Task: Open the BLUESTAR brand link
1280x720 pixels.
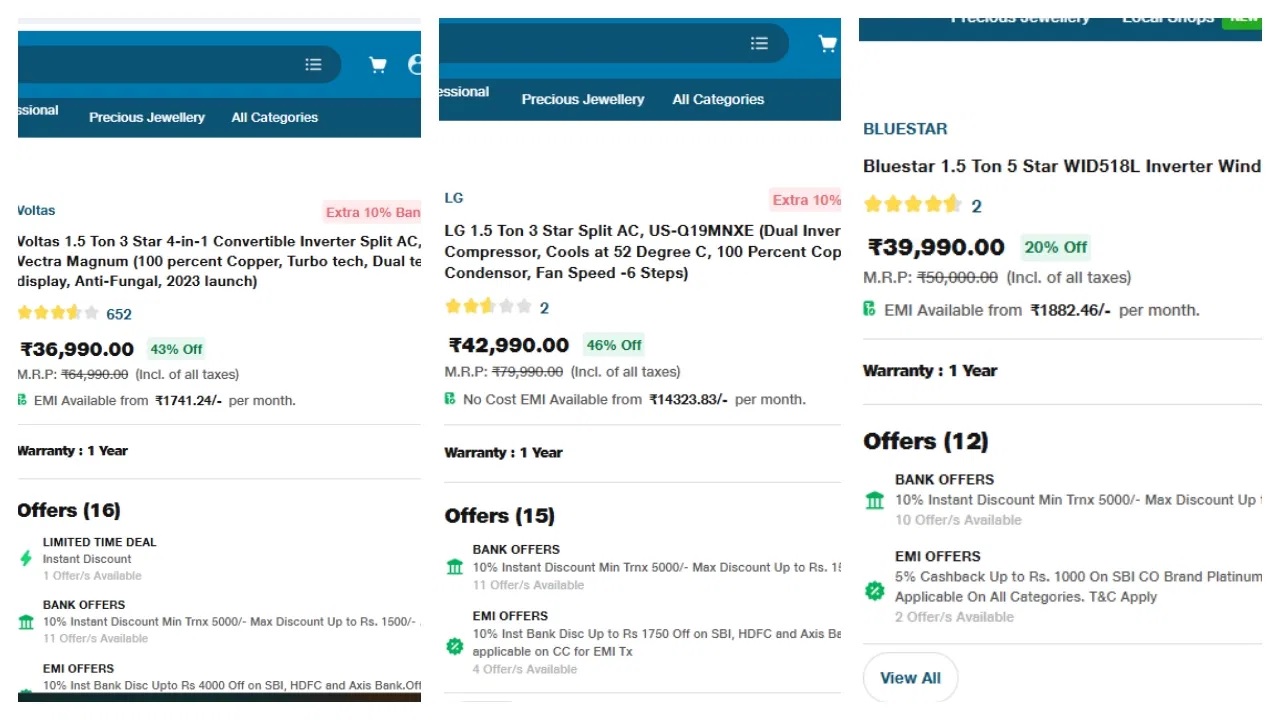Action: (x=905, y=128)
